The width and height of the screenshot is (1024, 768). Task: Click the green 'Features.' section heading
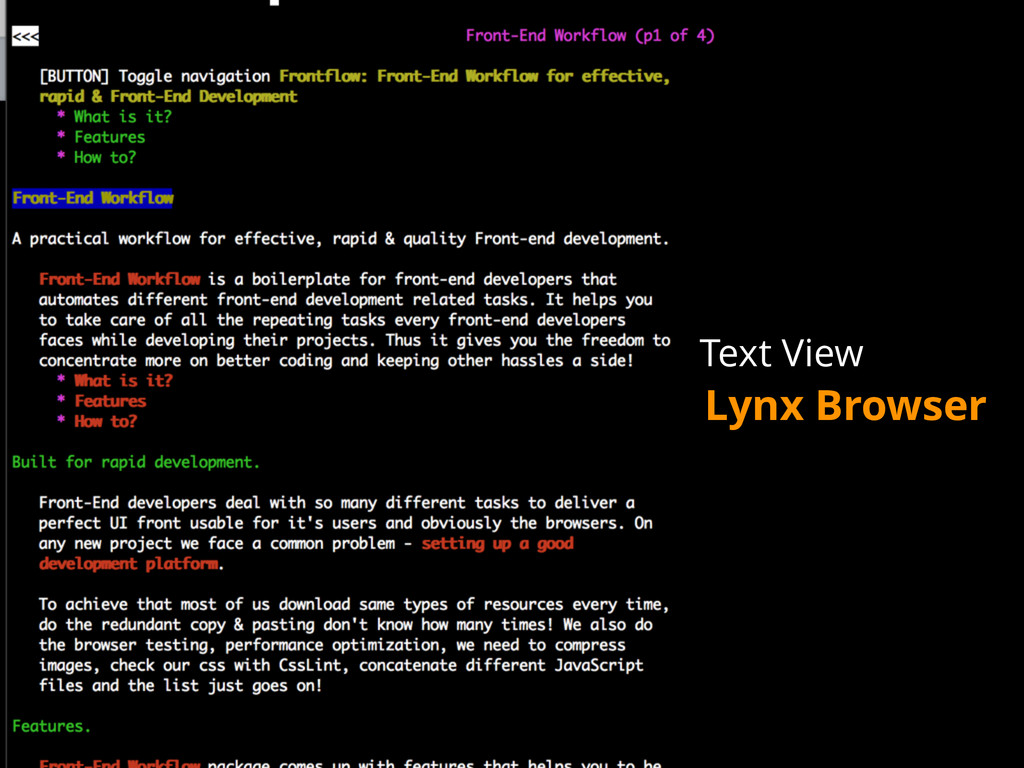click(x=52, y=726)
